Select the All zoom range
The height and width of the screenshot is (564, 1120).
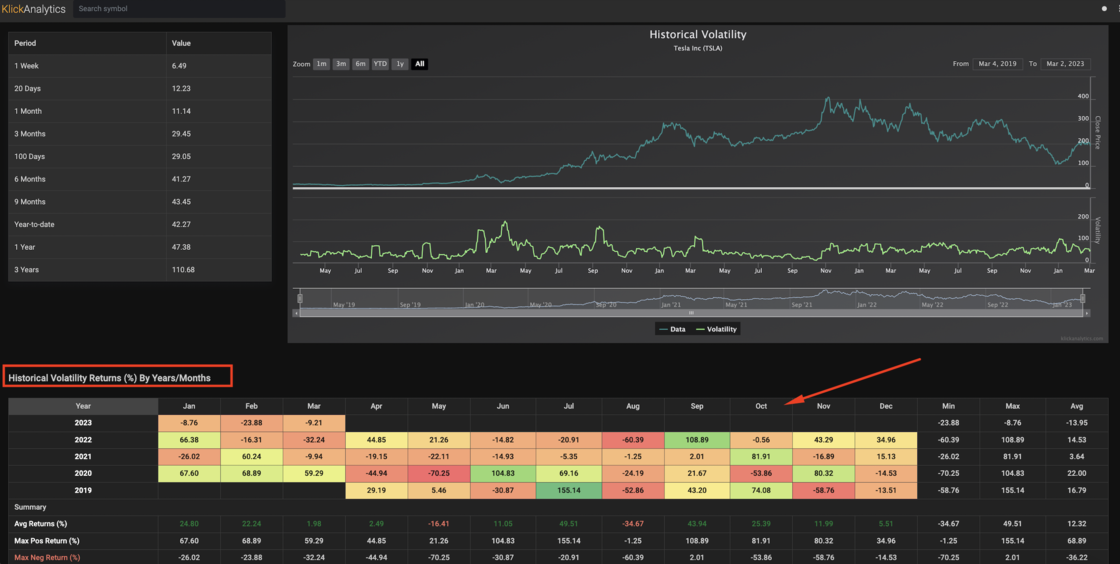pos(419,64)
